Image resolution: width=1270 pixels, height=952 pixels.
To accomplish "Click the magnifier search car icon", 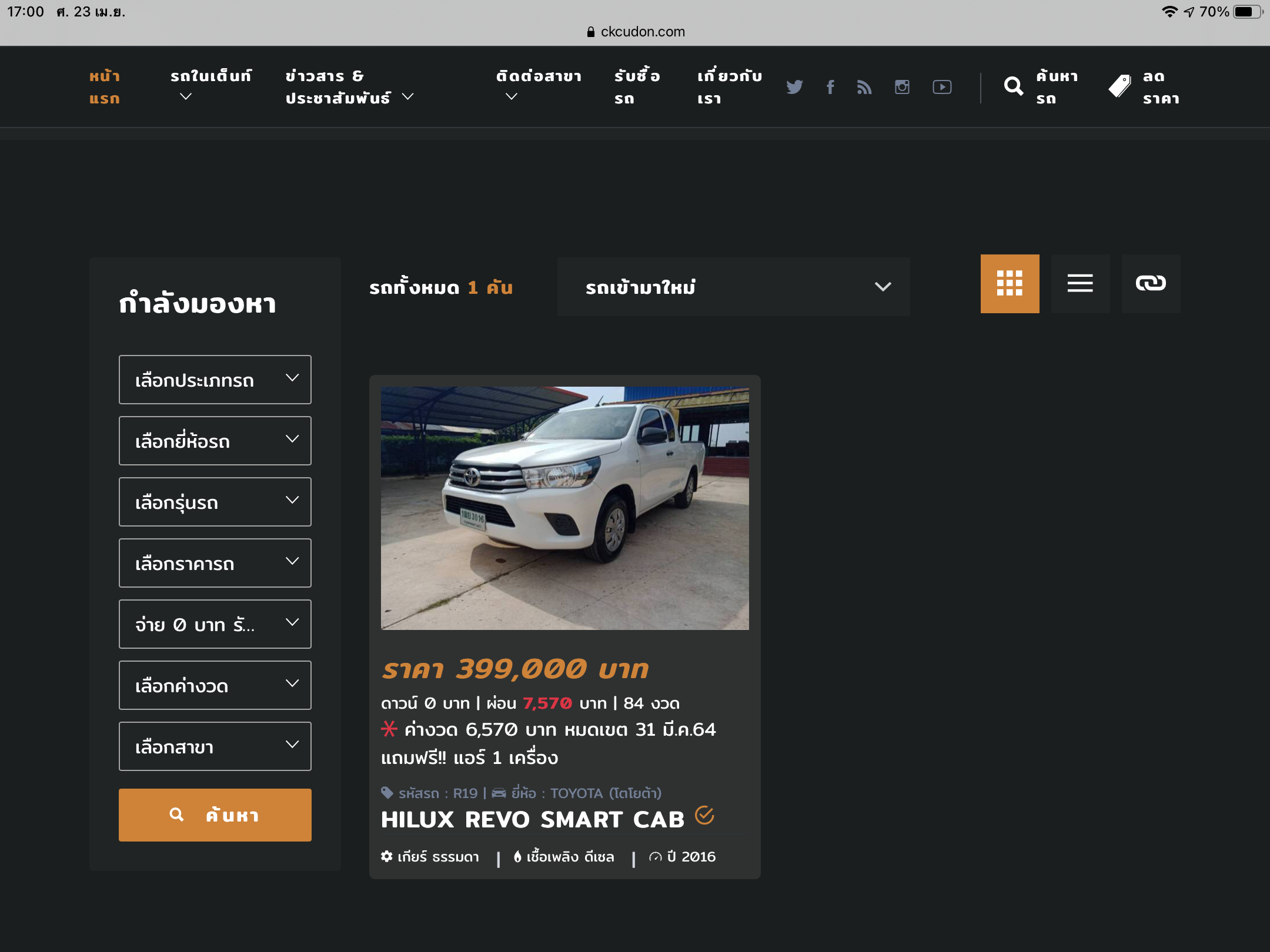I will [x=1014, y=86].
